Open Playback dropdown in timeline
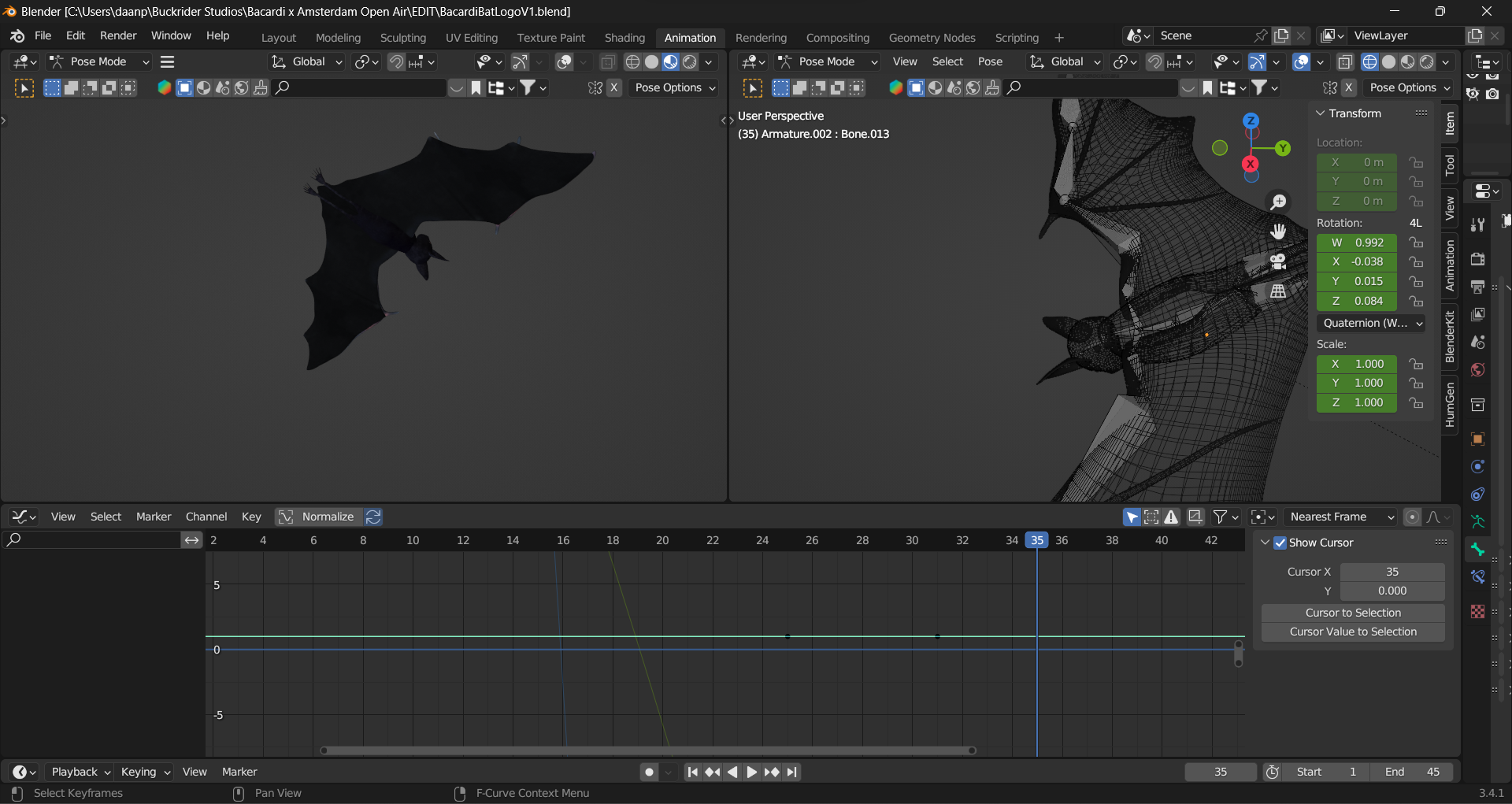1512x804 pixels. click(x=80, y=772)
